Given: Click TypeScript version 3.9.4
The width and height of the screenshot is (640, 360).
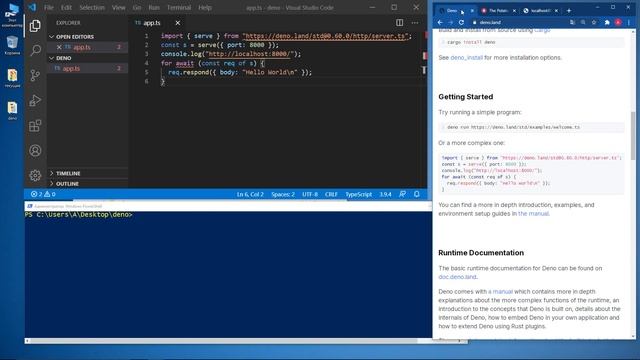Looking at the screenshot, I should [385, 194].
